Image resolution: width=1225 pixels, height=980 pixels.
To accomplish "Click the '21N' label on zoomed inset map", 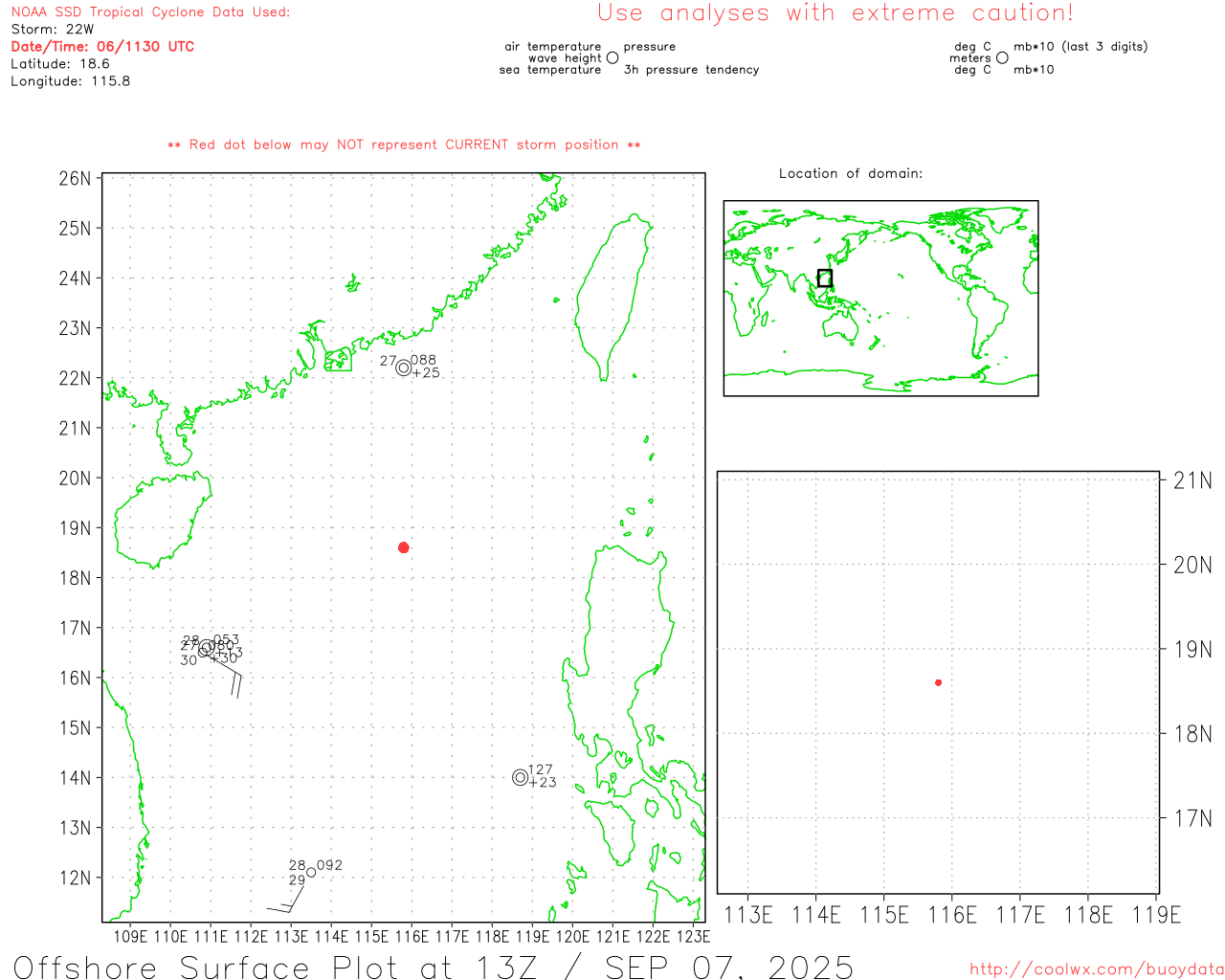I will [1192, 480].
